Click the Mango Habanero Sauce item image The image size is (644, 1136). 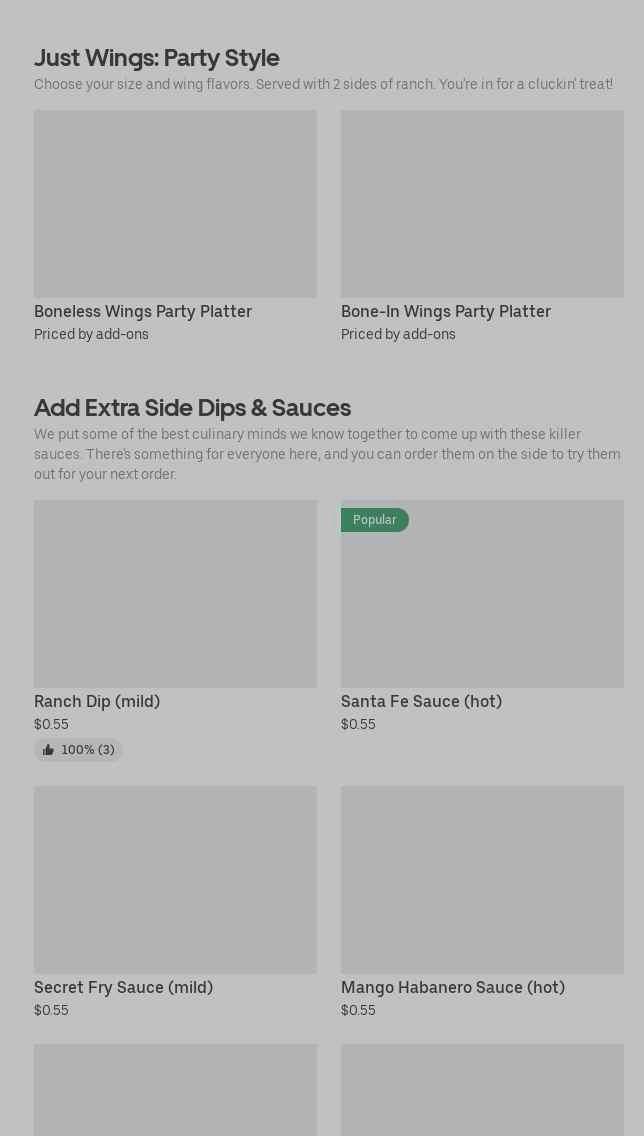pos(482,880)
